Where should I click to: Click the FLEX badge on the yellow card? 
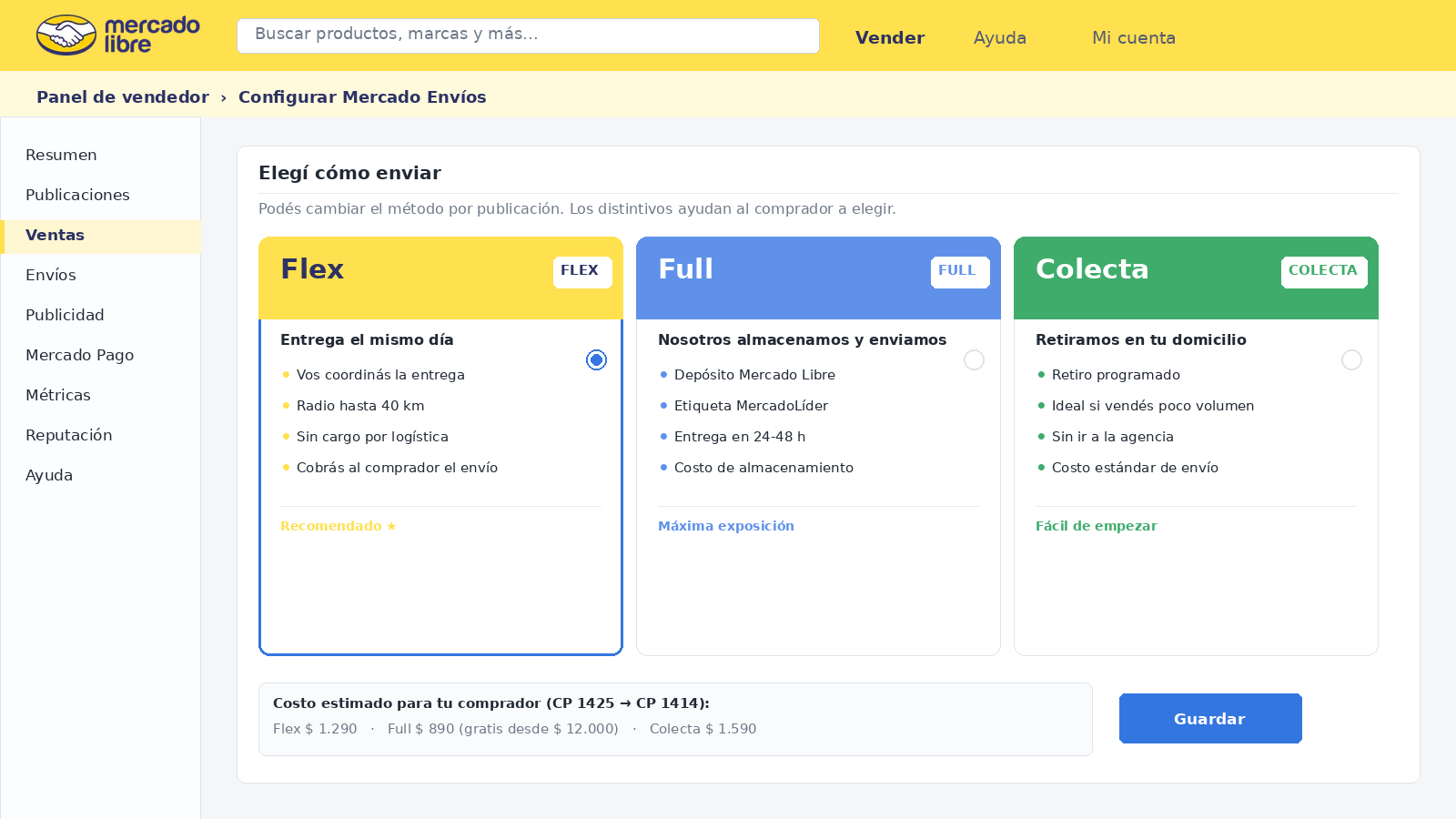click(582, 271)
